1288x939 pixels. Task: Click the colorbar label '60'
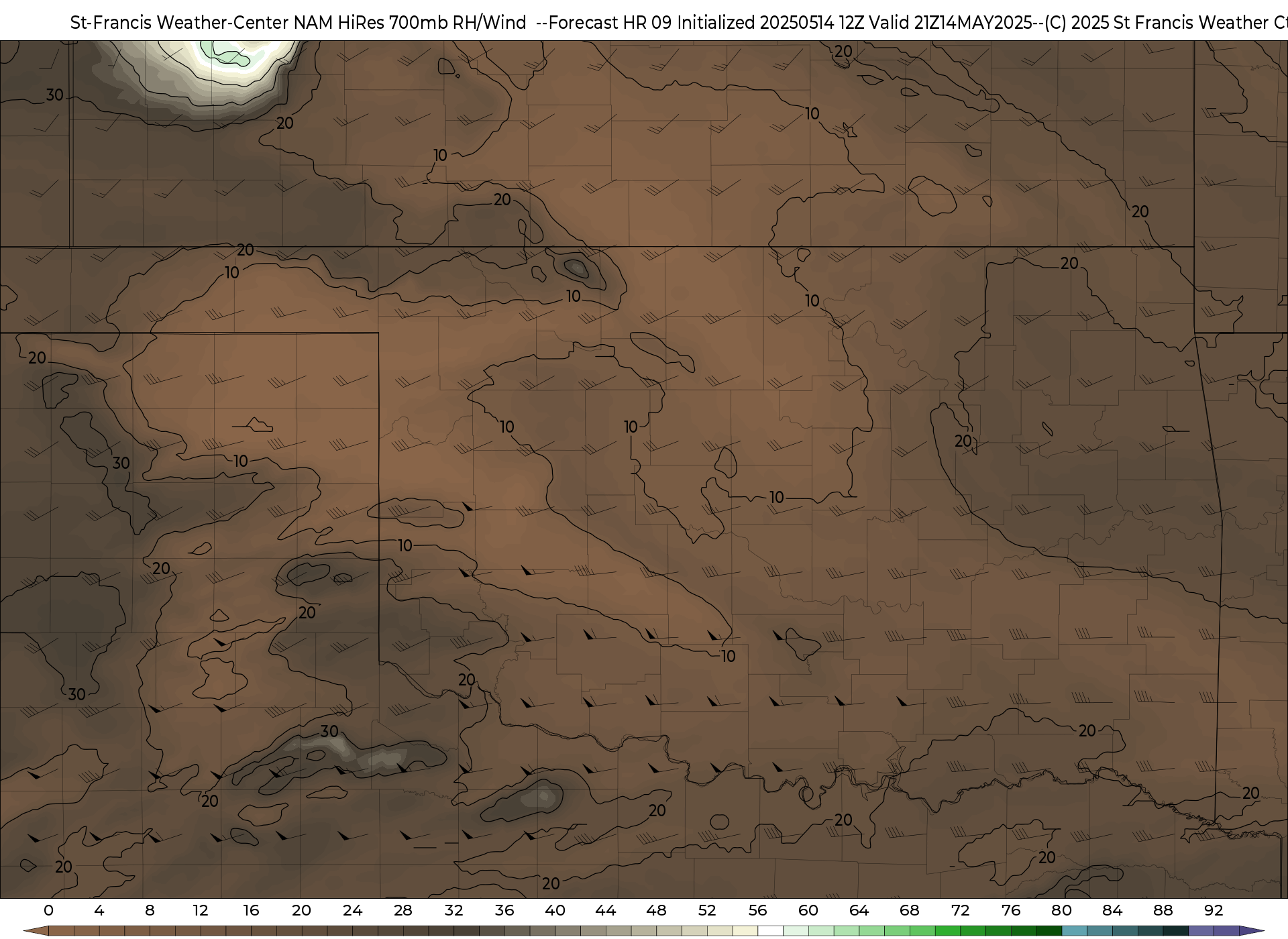pos(808,910)
